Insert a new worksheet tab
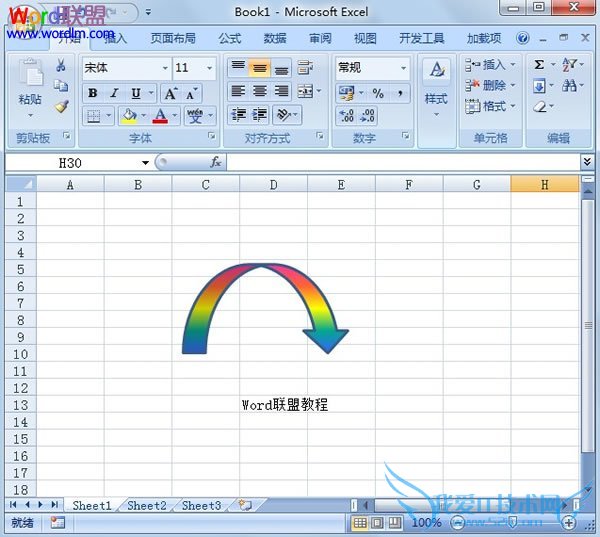Image resolution: width=600 pixels, height=537 pixels. 245,505
